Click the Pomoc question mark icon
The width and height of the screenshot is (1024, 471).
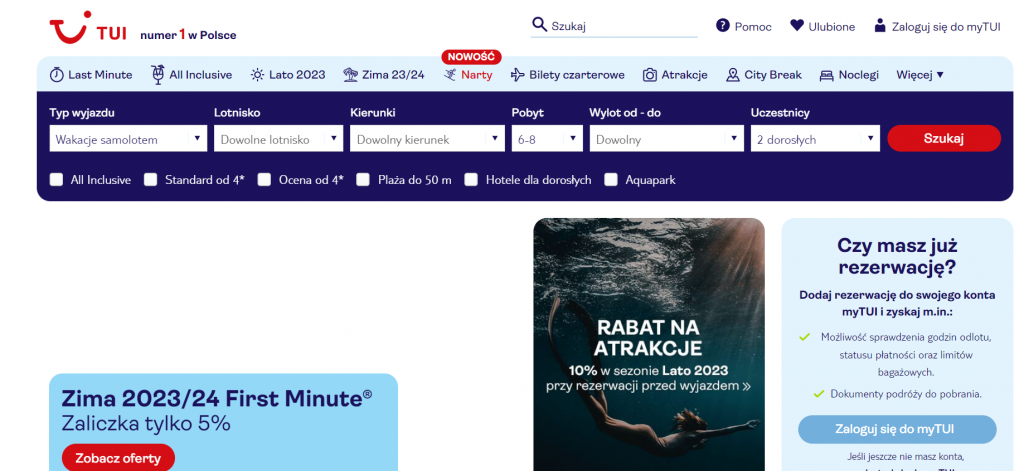coord(722,25)
